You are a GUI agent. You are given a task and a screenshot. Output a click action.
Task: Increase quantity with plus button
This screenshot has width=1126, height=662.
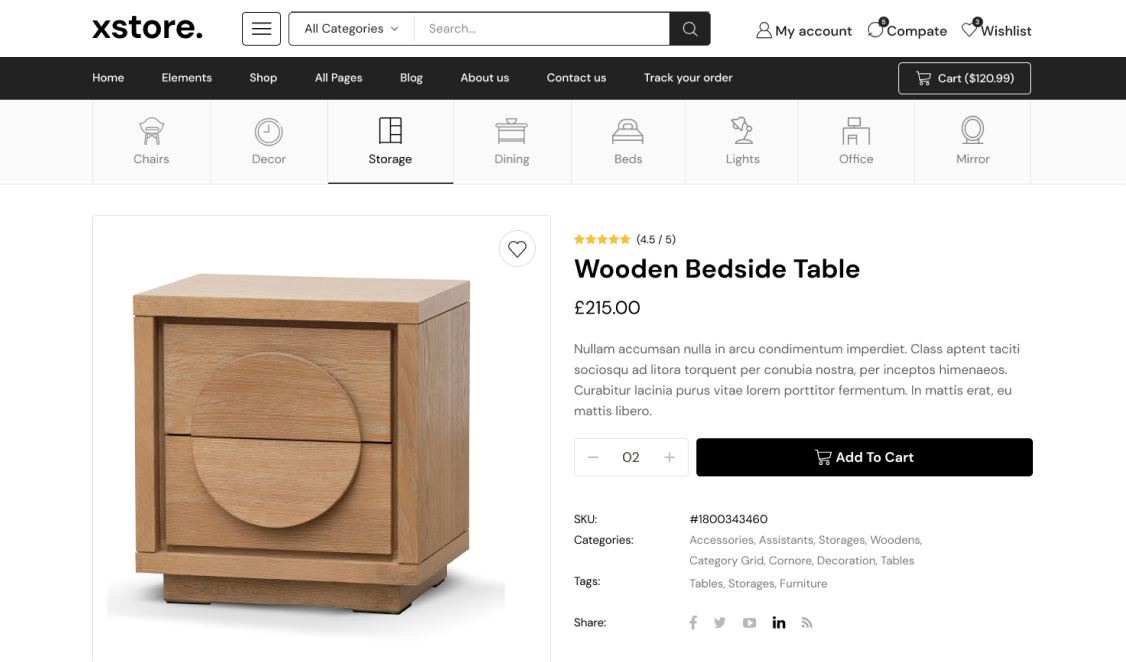click(x=669, y=457)
